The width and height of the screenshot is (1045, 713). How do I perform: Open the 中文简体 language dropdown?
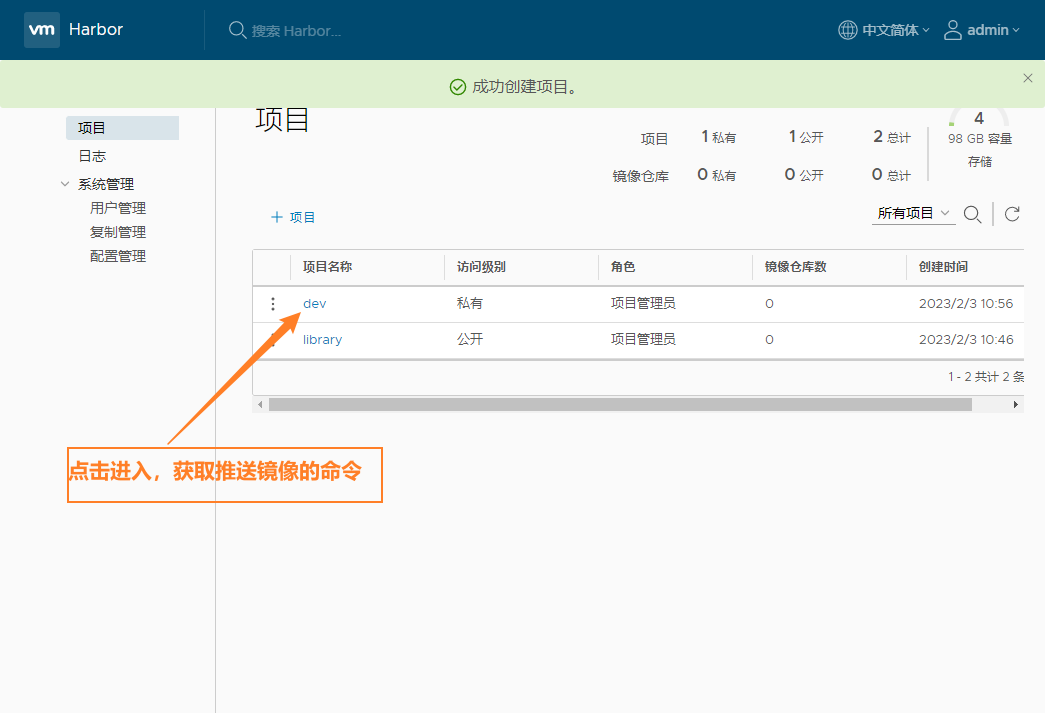tap(895, 30)
